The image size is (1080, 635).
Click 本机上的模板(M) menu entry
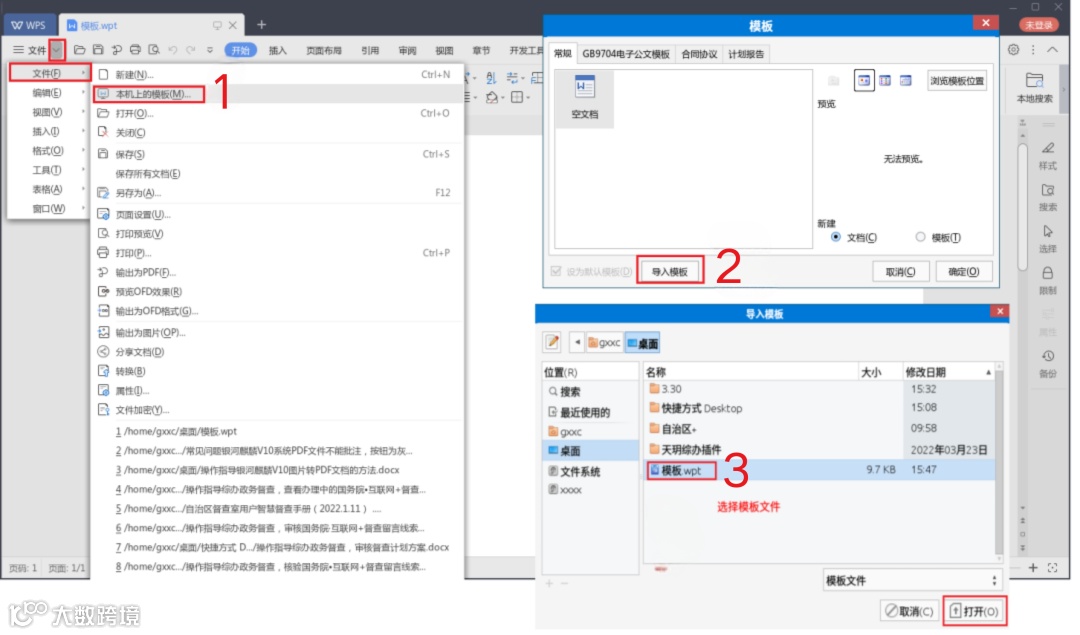pyautogui.click(x=278, y=94)
